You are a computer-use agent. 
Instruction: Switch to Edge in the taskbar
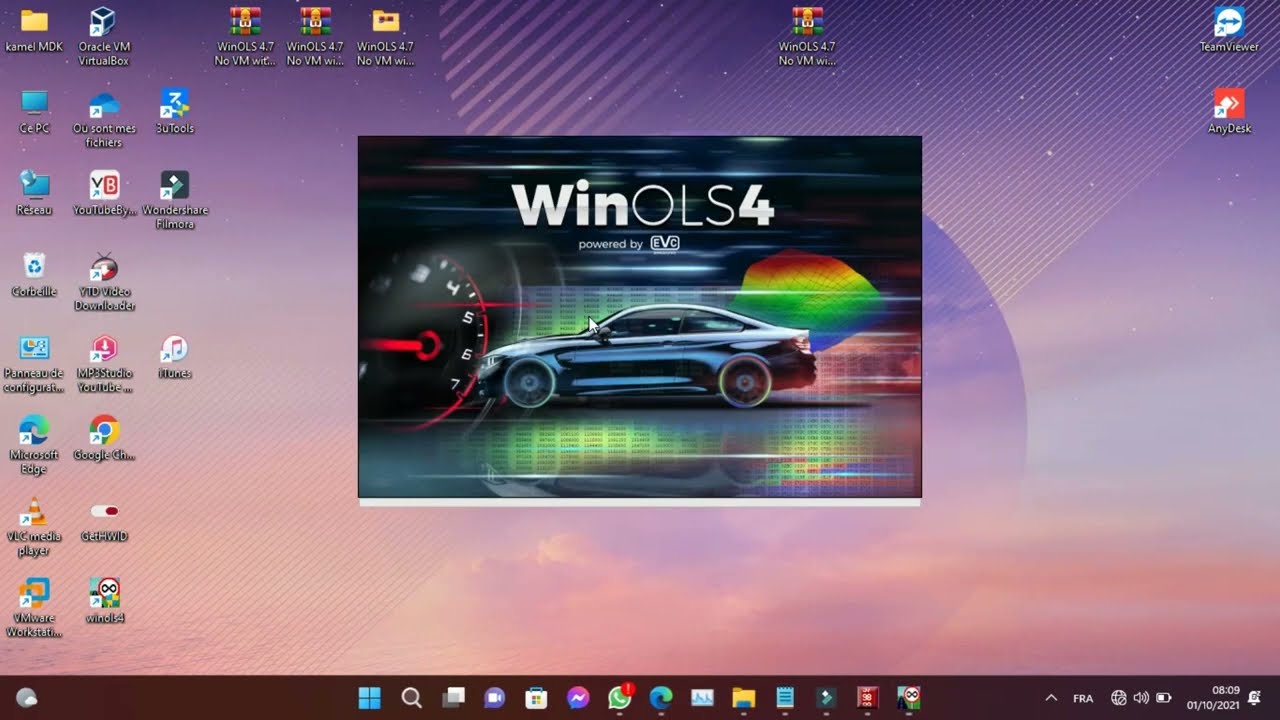pos(660,698)
